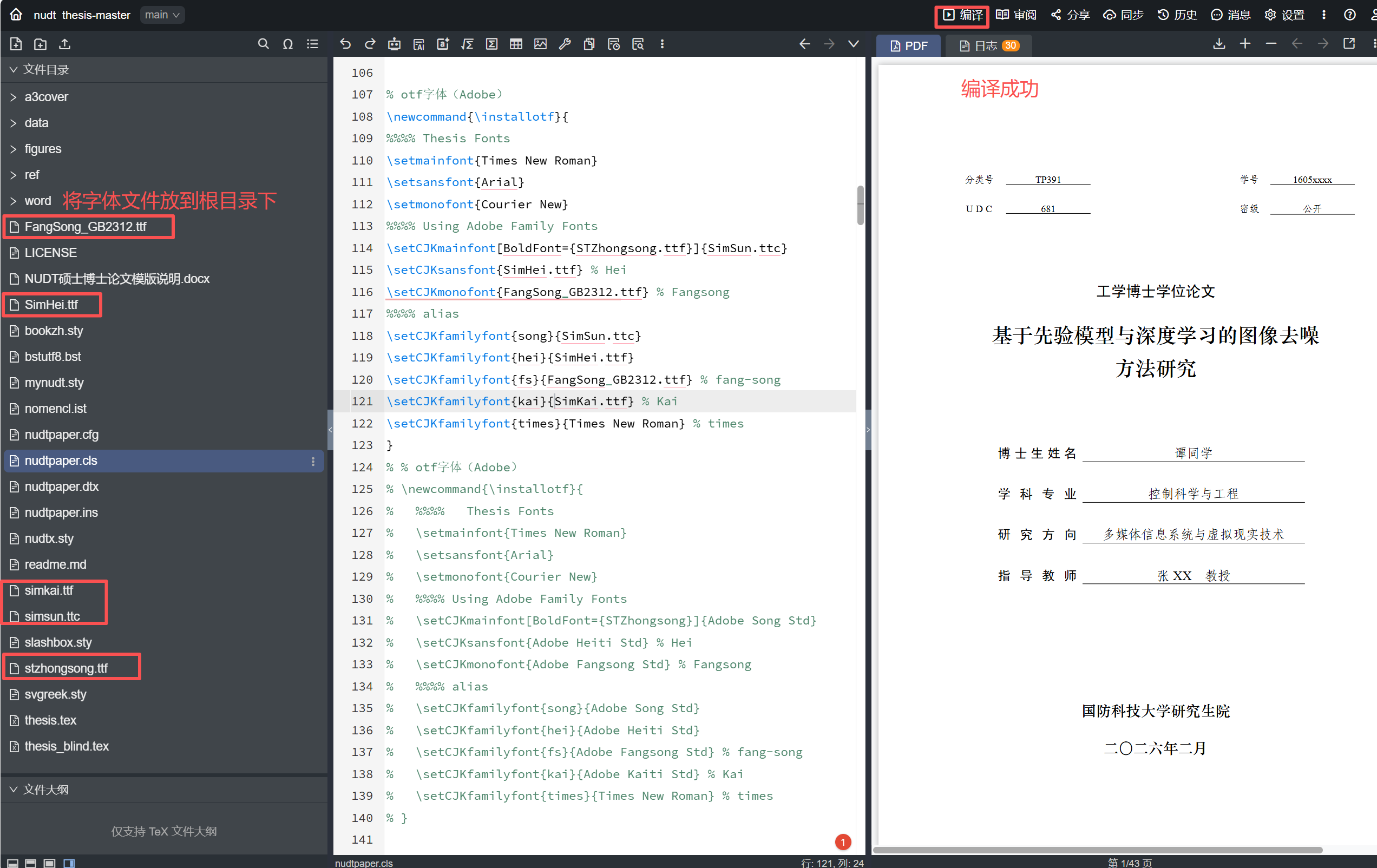Open the search icon in file panel
The width and height of the screenshot is (1377, 868).
[x=263, y=44]
